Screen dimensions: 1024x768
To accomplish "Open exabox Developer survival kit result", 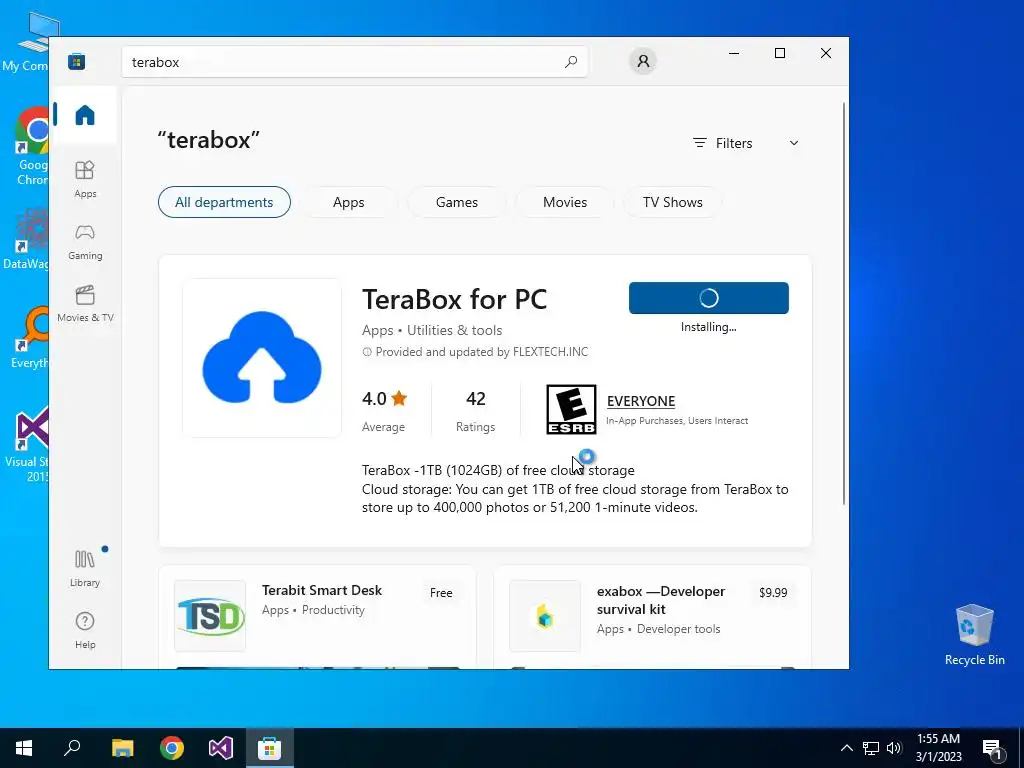I will pyautogui.click(x=652, y=616).
